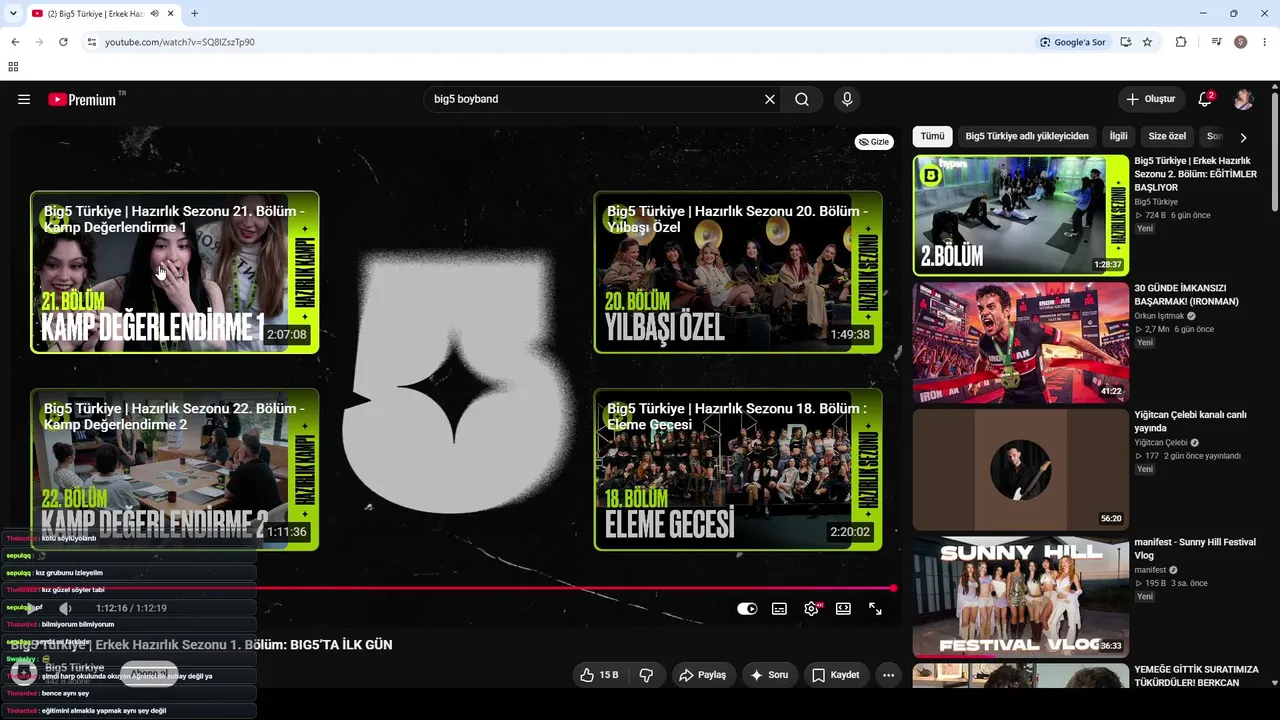
Task: Open title 'Erkek Hazırlık Sezonu 2. Bölüm: EĞİTİMLER BAŞLIYOR'
Action: pos(1195,174)
